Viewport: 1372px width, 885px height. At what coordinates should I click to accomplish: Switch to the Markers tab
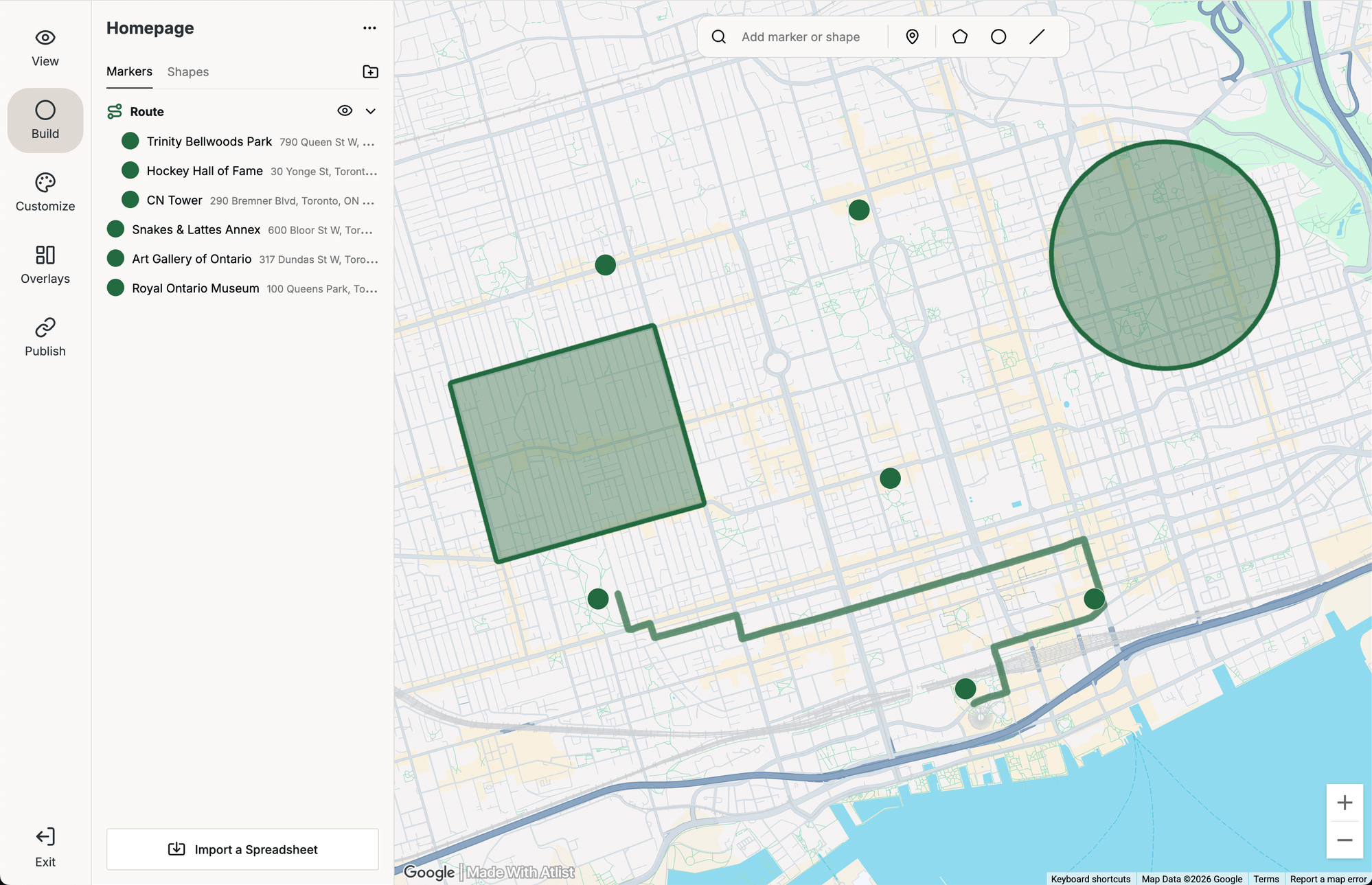(129, 71)
